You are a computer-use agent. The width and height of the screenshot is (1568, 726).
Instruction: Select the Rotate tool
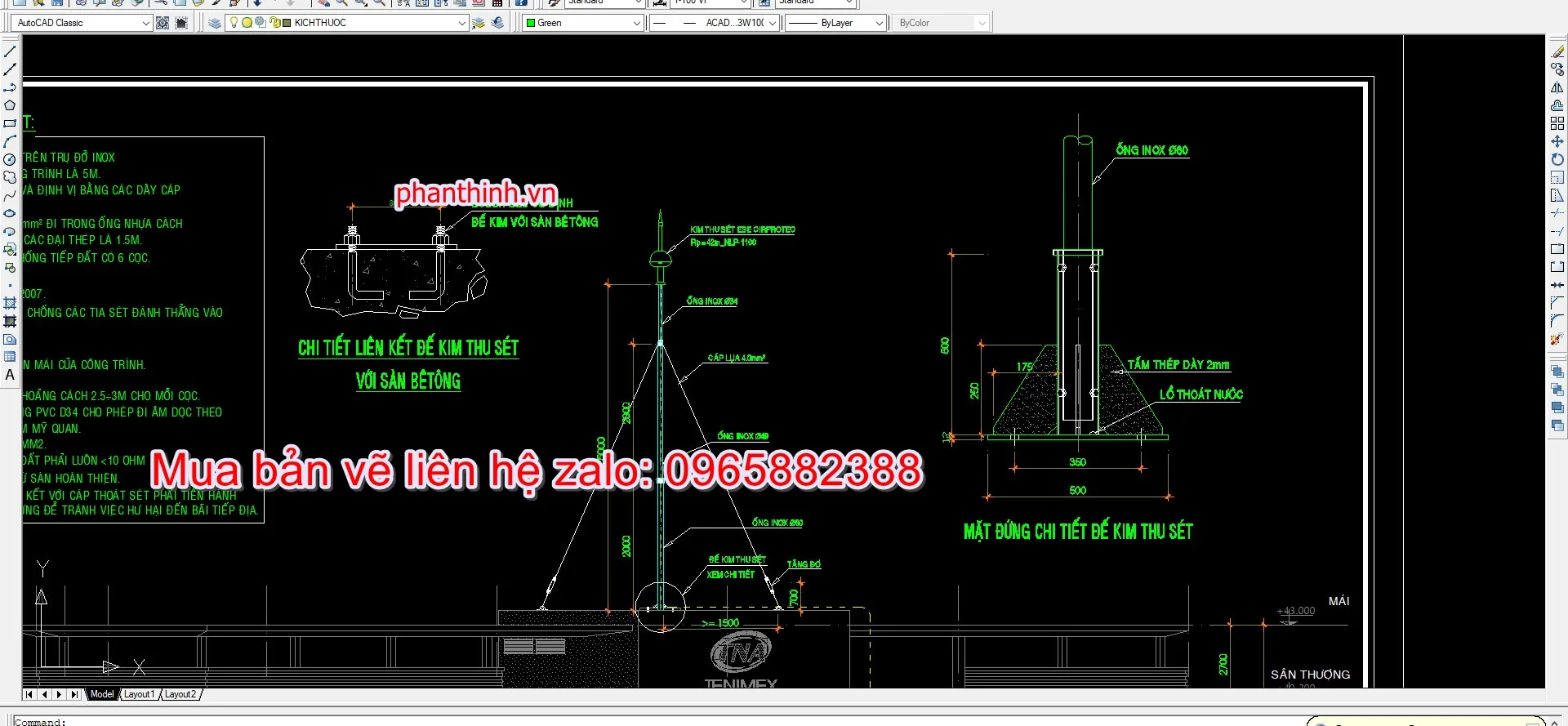[1557, 159]
